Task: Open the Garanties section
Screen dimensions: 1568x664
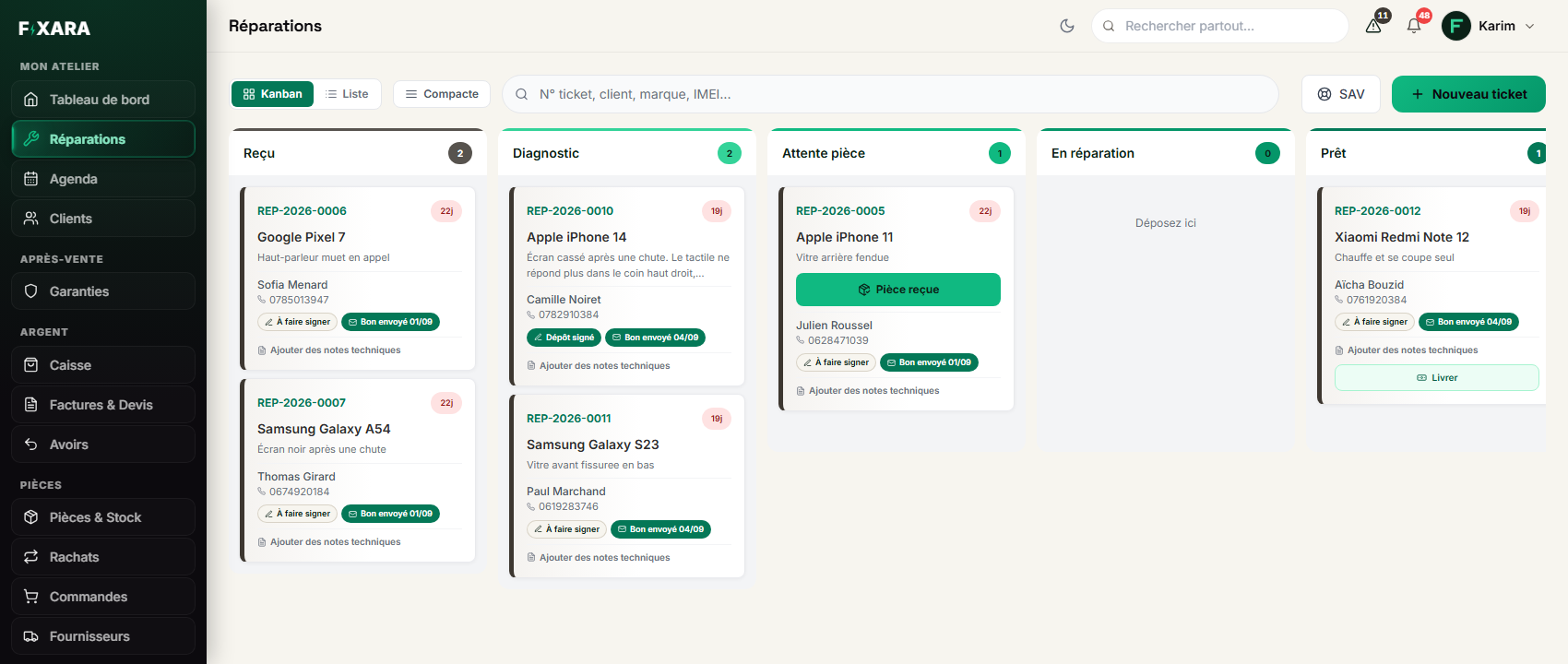Action: coord(103,291)
